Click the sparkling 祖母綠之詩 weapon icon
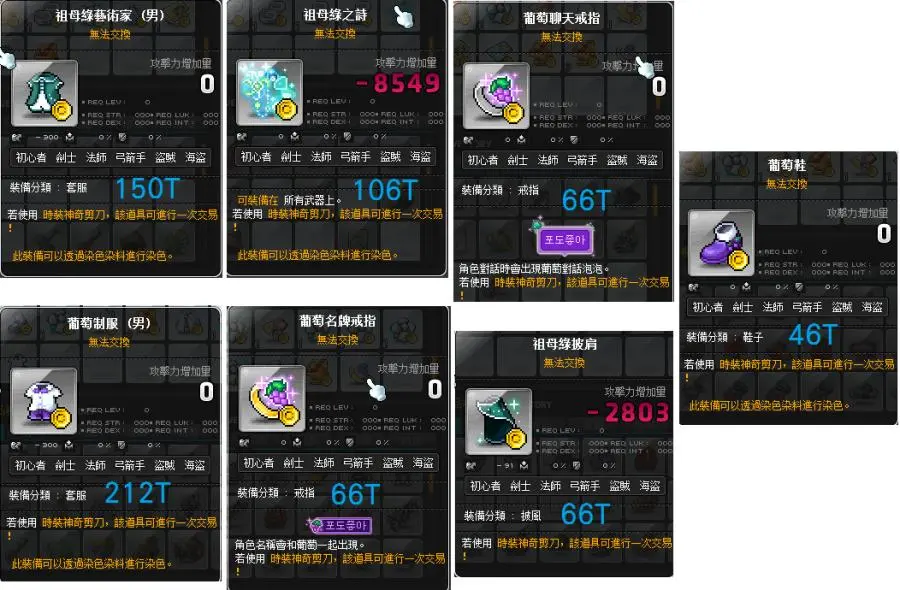The width and height of the screenshot is (900, 590). (x=270, y=92)
